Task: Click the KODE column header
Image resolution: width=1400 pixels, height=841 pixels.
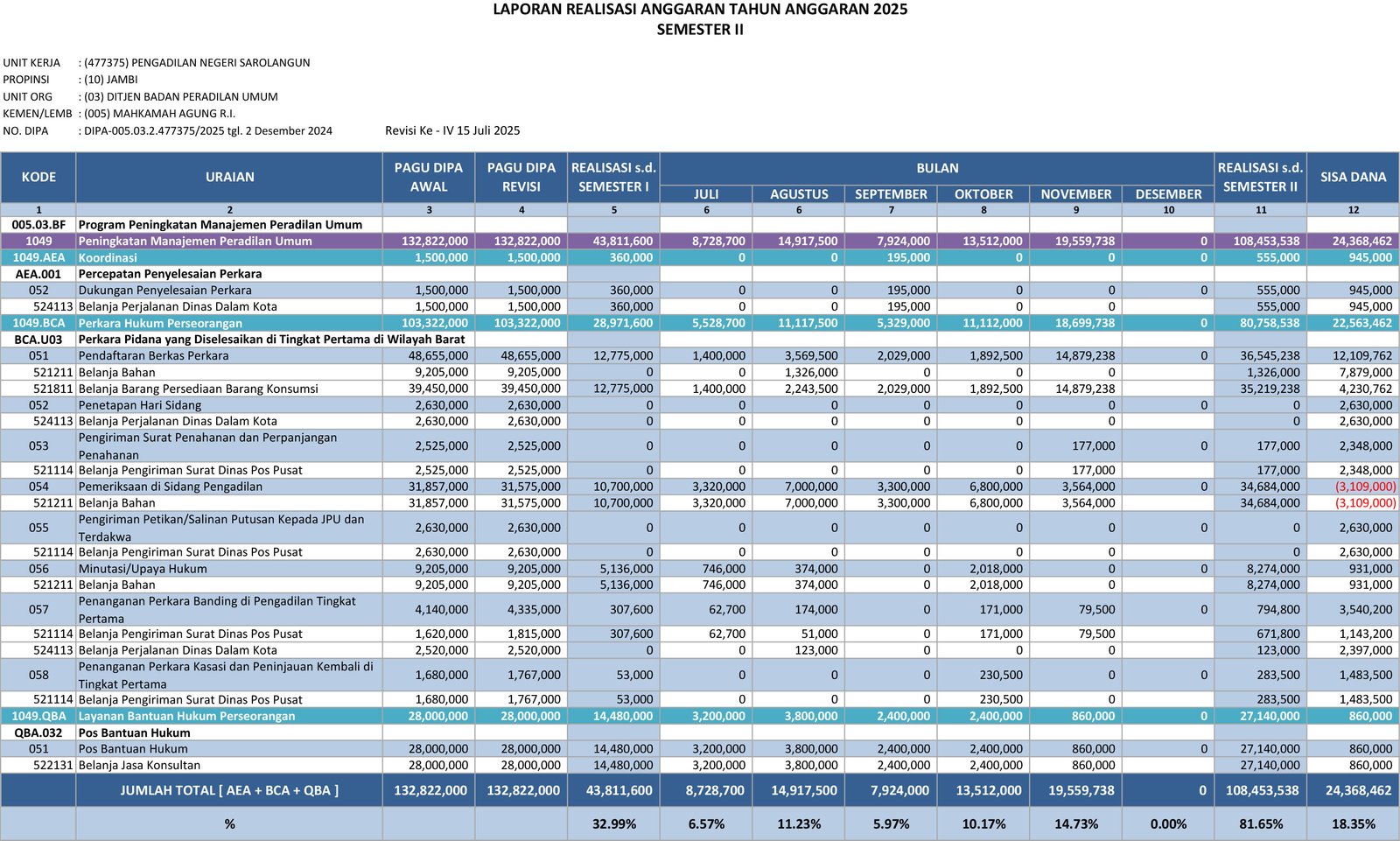Action: [38, 178]
